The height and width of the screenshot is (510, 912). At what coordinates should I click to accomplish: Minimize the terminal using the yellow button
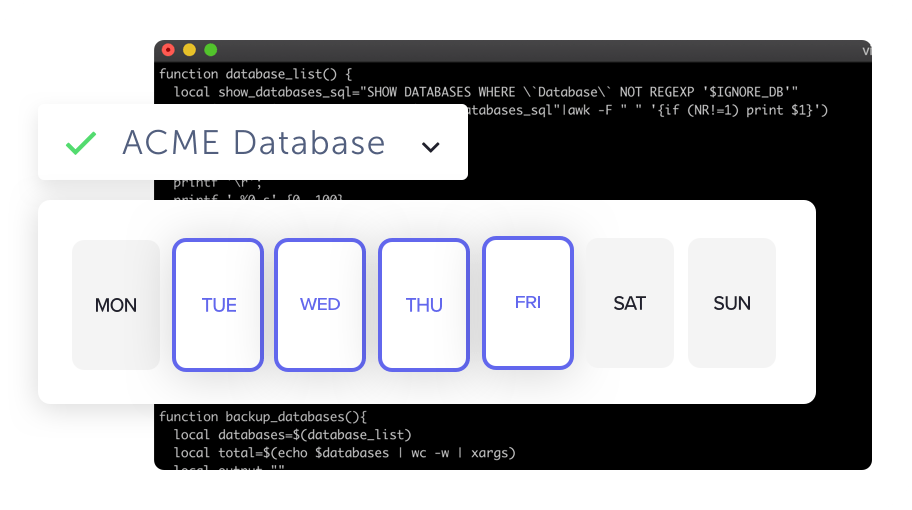189,50
